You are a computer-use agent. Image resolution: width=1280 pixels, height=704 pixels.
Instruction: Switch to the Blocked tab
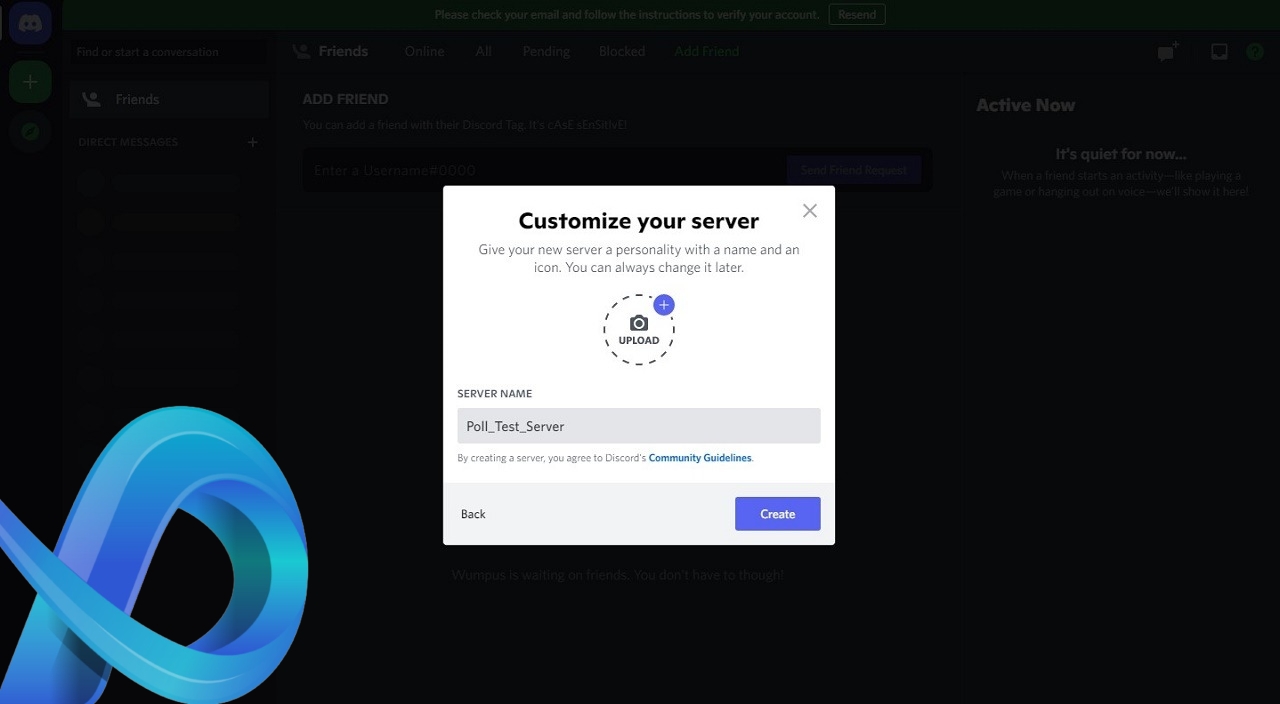pos(622,51)
